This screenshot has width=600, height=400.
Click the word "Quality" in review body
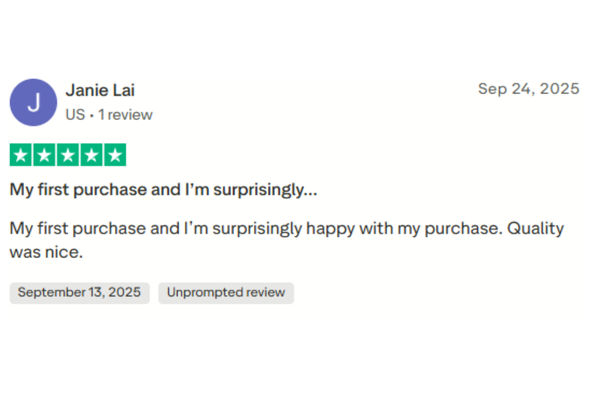[536, 228]
